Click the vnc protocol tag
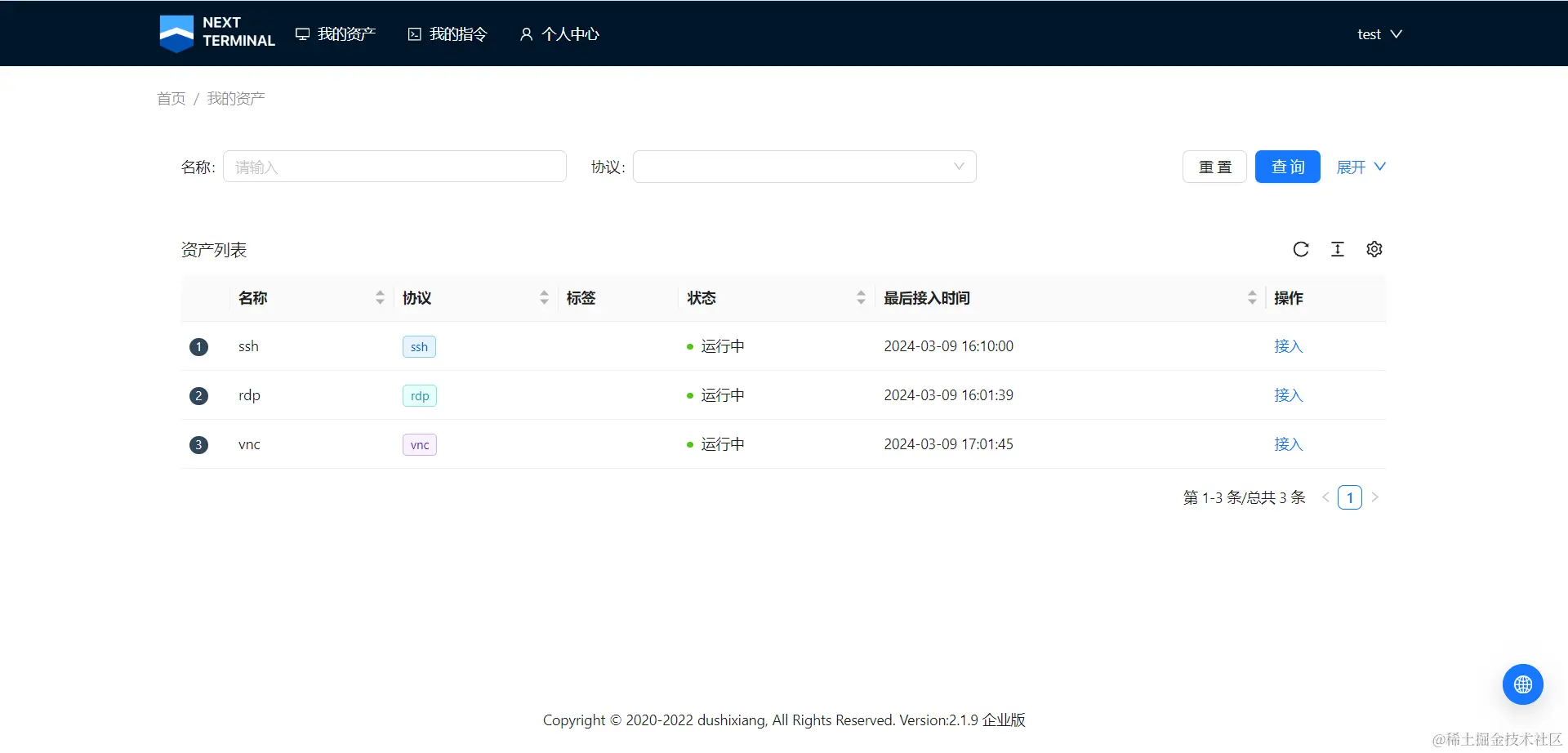1568x753 pixels. click(420, 445)
